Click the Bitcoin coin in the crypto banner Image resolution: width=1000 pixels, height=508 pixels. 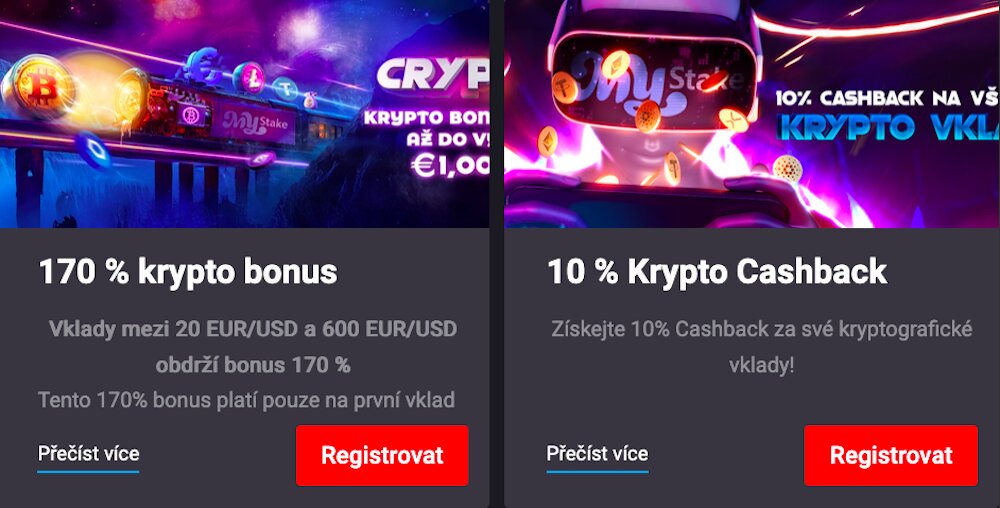coord(43,87)
